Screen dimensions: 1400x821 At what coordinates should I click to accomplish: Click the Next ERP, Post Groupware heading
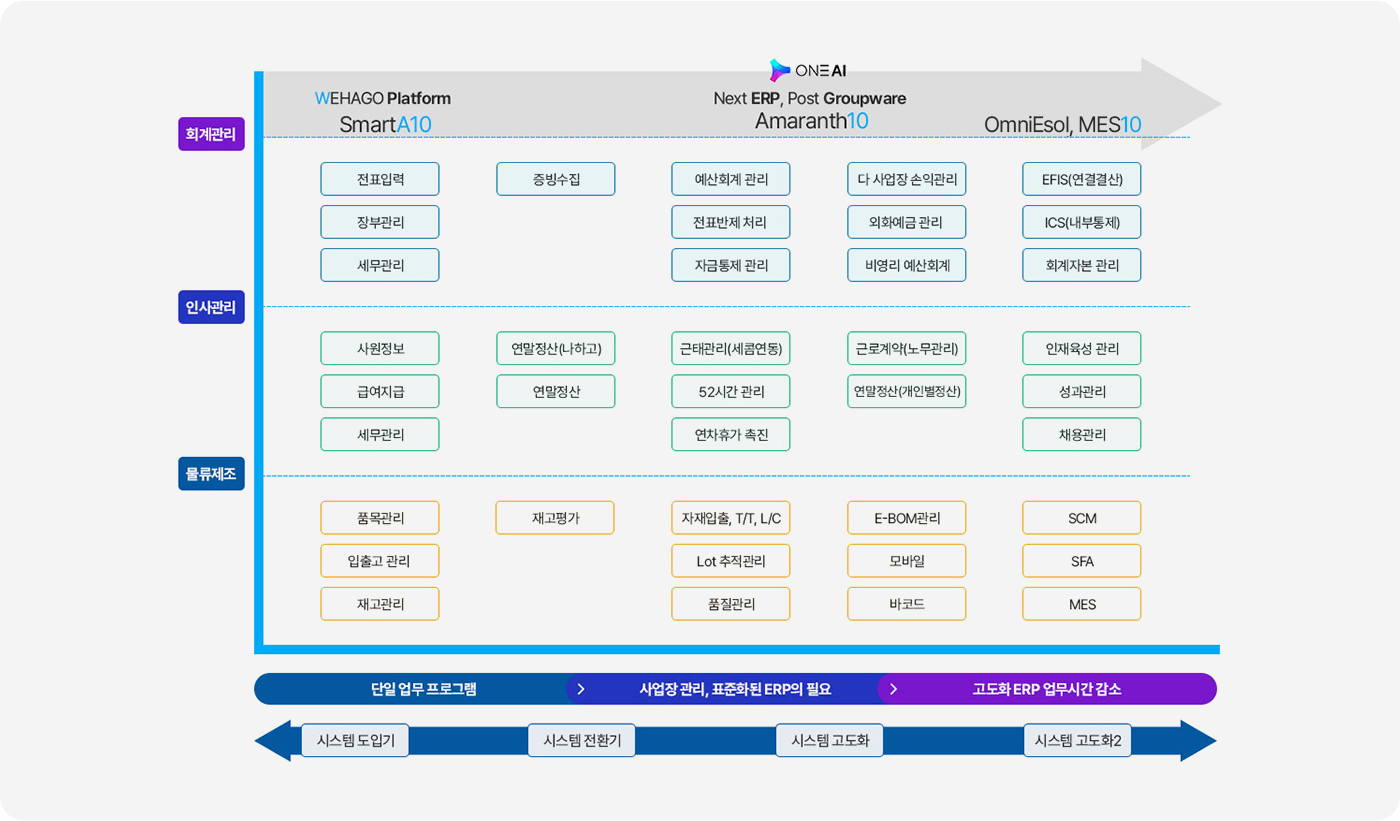(x=810, y=98)
